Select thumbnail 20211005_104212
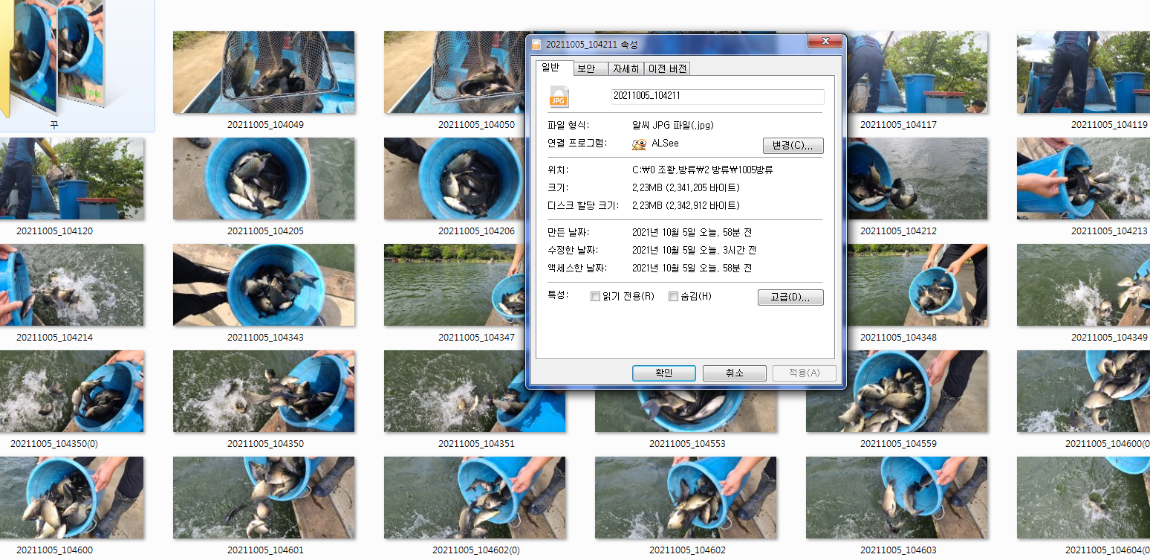Image resolution: width=1150 pixels, height=560 pixels. pos(917,179)
